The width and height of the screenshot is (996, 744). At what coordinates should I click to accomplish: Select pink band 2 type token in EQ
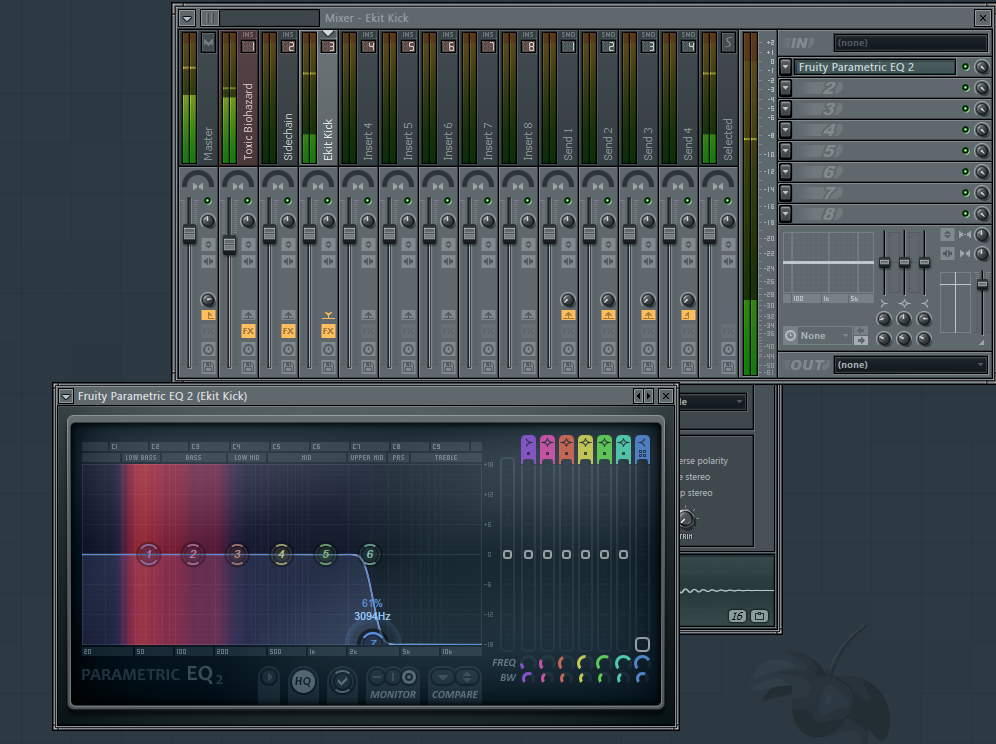click(548, 449)
